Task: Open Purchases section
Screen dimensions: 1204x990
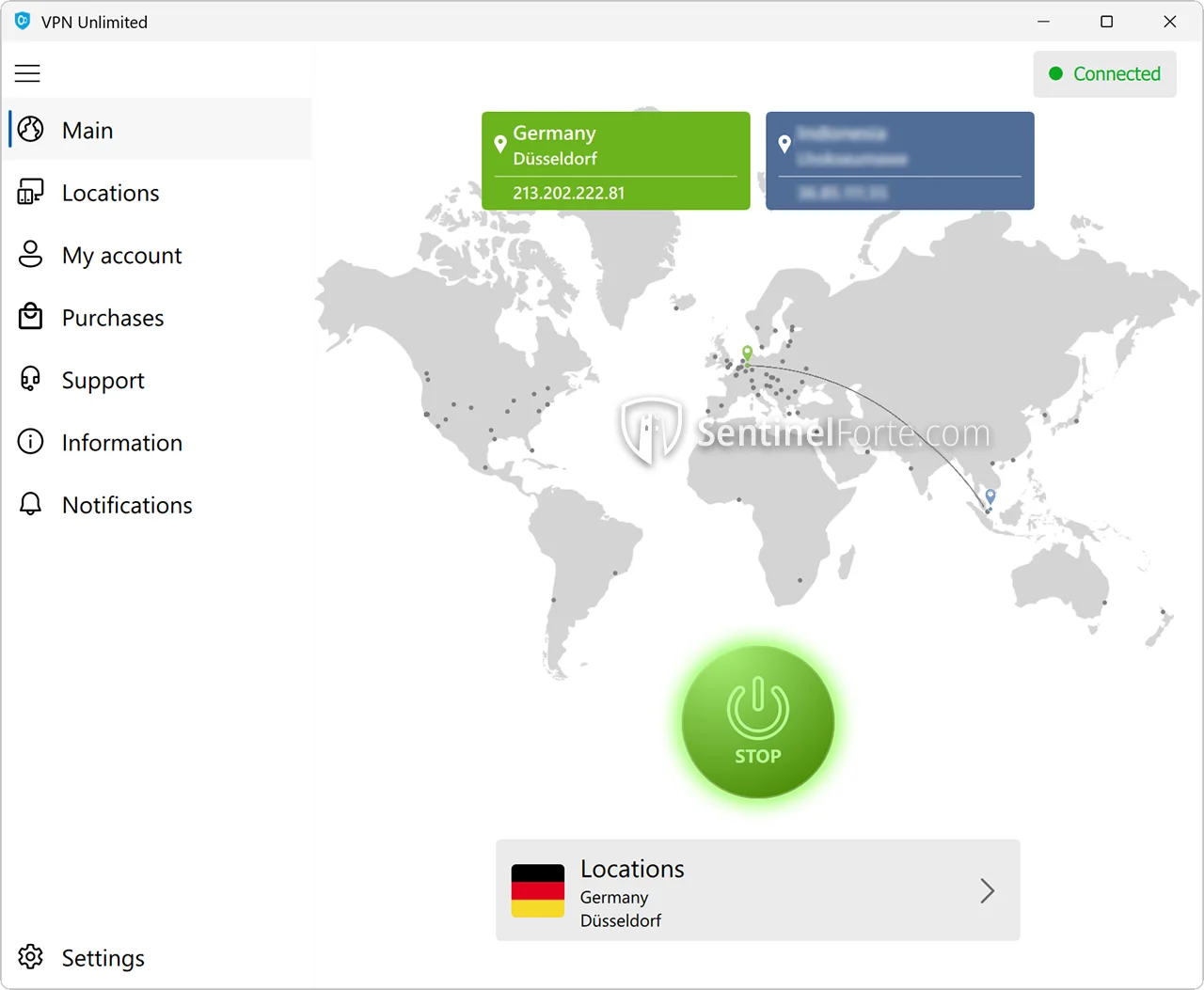Action: [156, 318]
